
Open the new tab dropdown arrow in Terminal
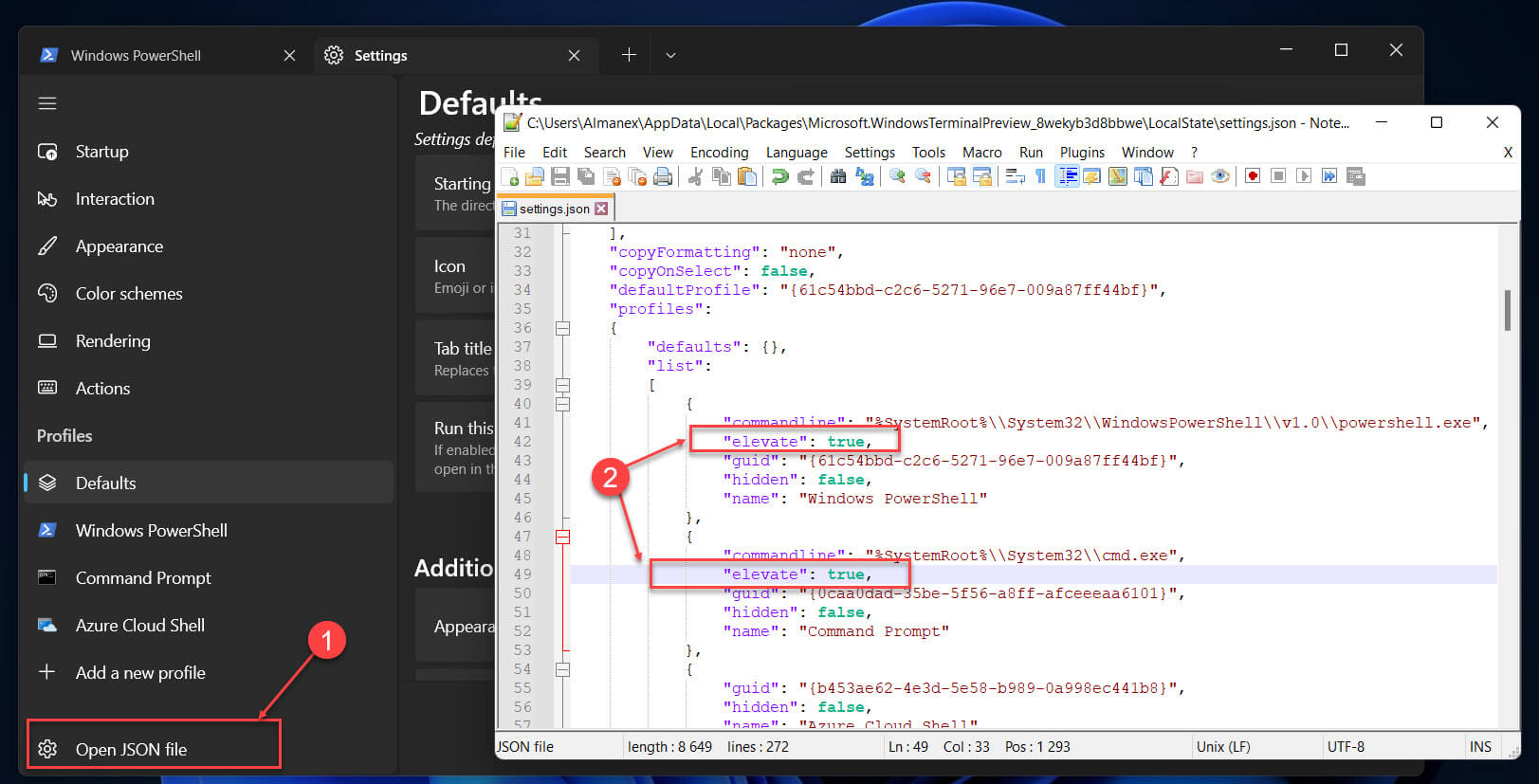(670, 56)
